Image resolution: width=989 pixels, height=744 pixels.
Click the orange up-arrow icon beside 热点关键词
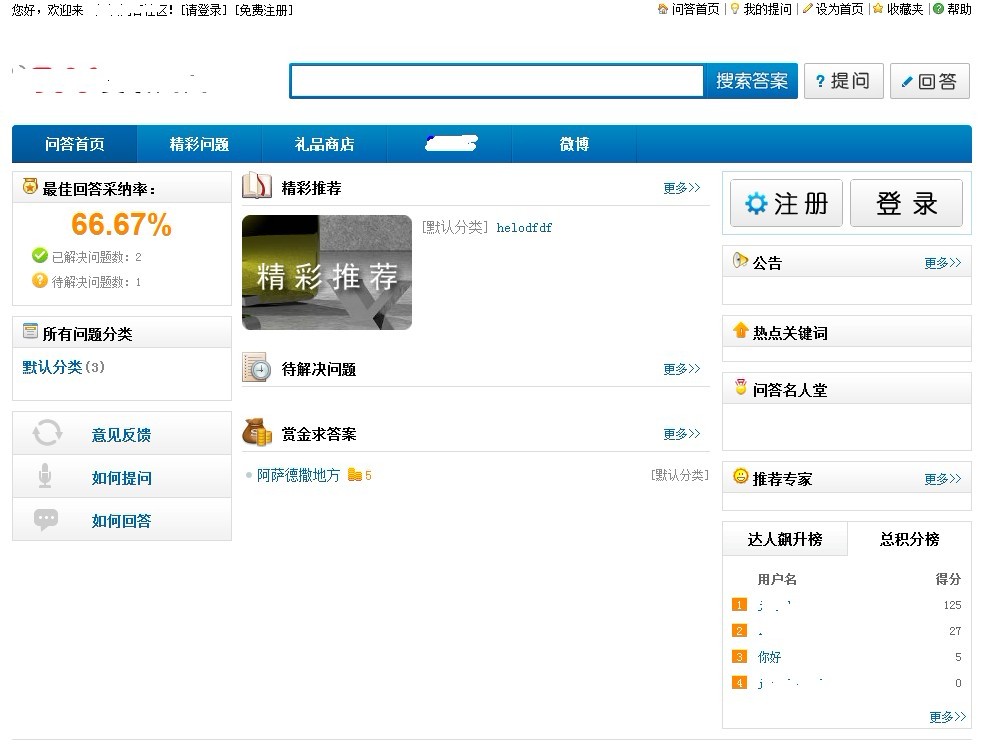coord(740,330)
